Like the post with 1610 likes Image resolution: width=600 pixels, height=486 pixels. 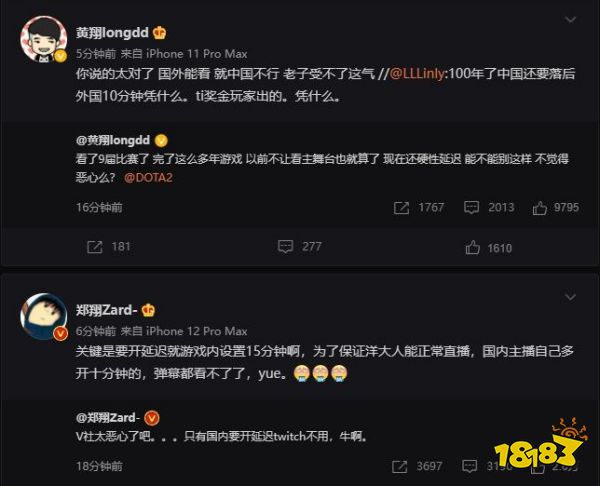tap(473, 248)
